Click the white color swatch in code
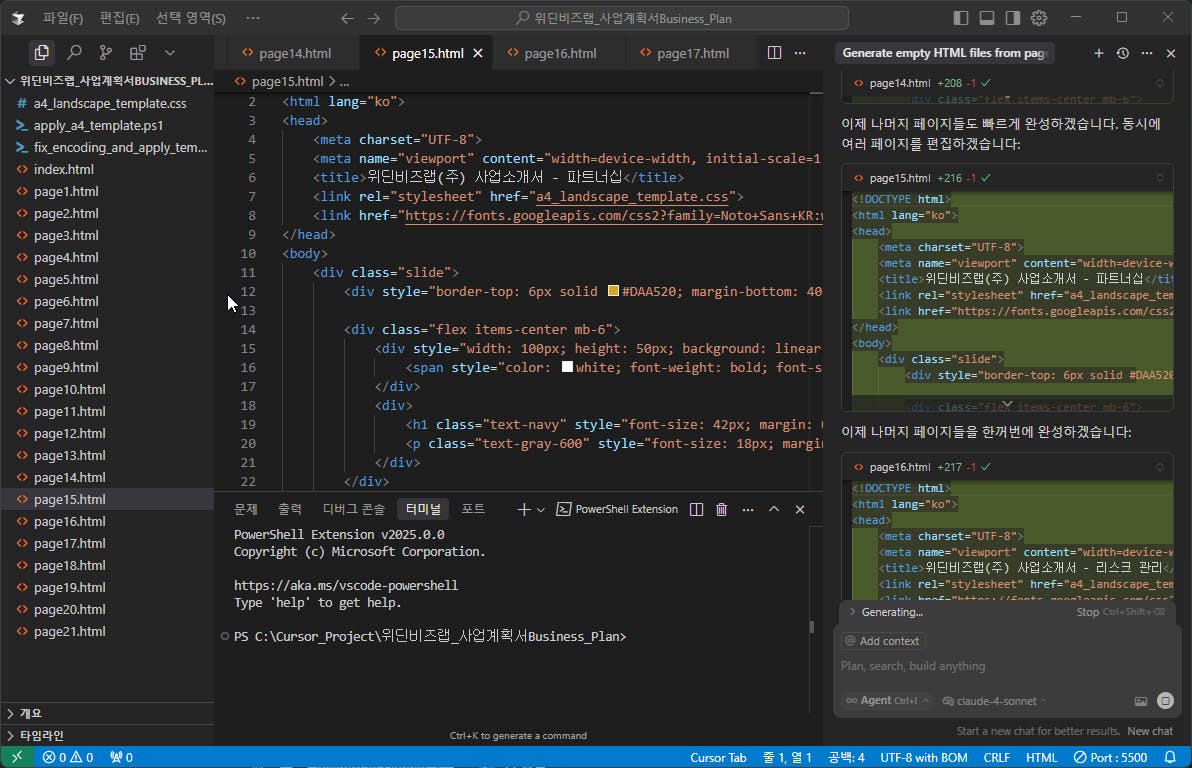 tap(567, 367)
